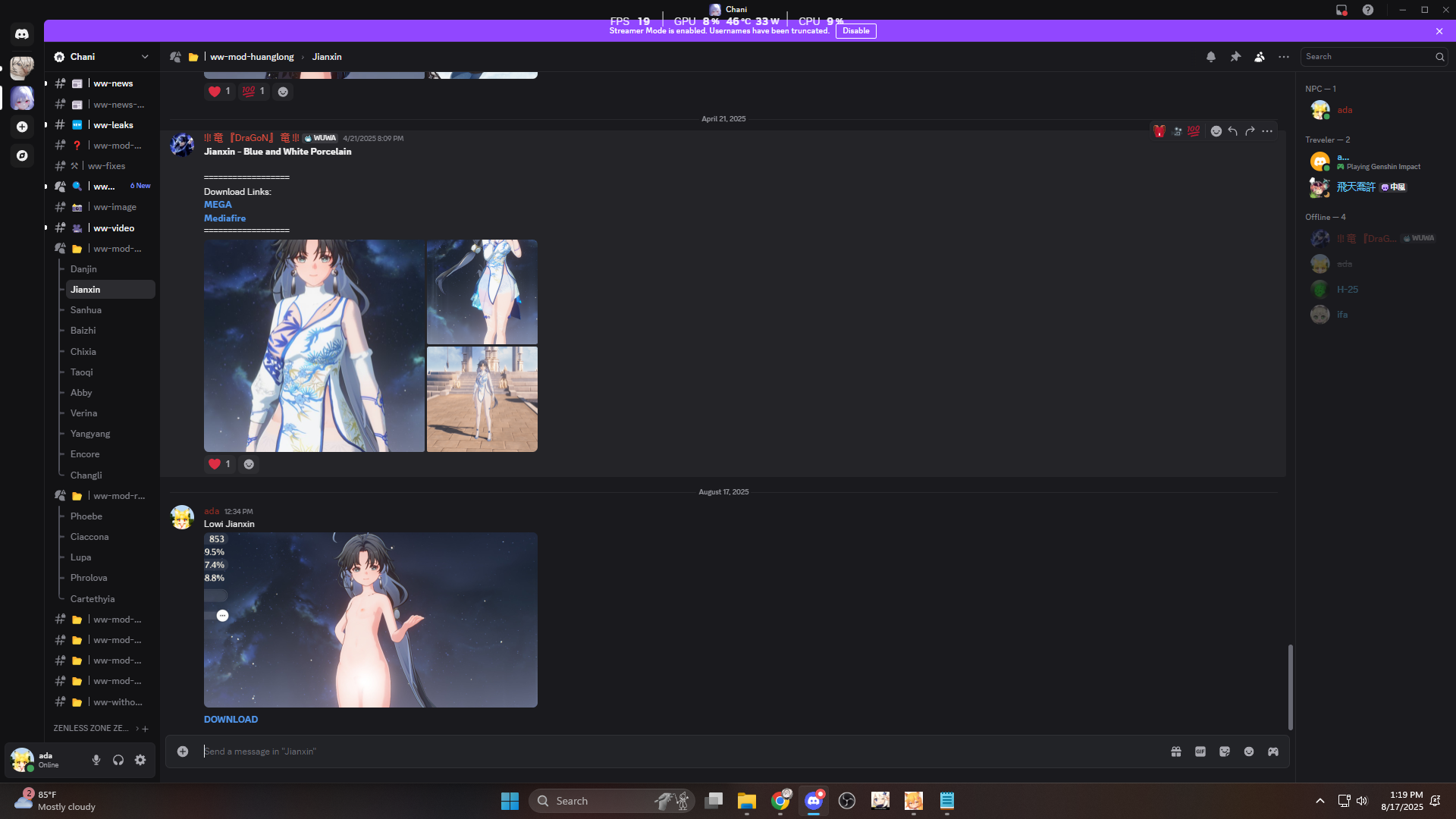Click the MEGA download link
Image resolution: width=1456 pixels, height=819 pixels.
pos(218,205)
